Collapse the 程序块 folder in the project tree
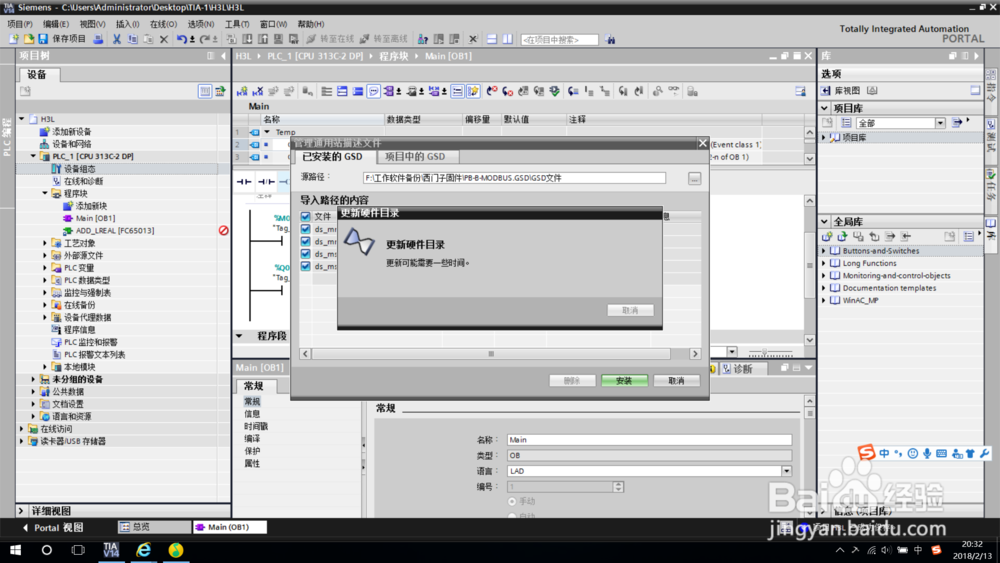The height and width of the screenshot is (563, 1000). point(45,193)
